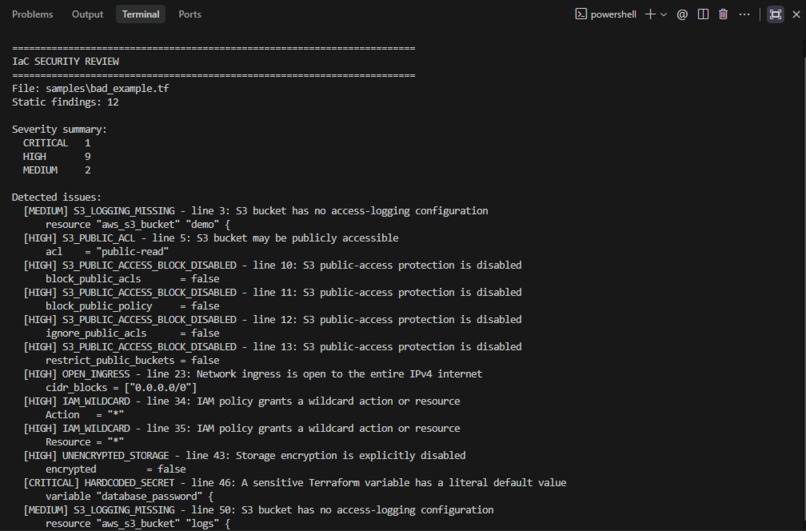Click the 'Static findings: 12' line

tap(65, 102)
